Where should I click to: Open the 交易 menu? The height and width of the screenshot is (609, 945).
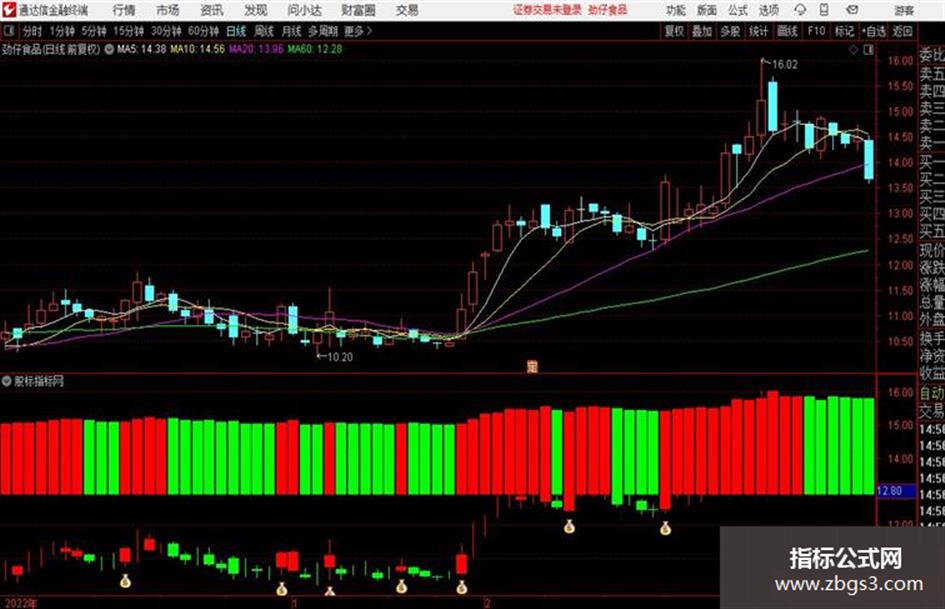click(x=407, y=10)
